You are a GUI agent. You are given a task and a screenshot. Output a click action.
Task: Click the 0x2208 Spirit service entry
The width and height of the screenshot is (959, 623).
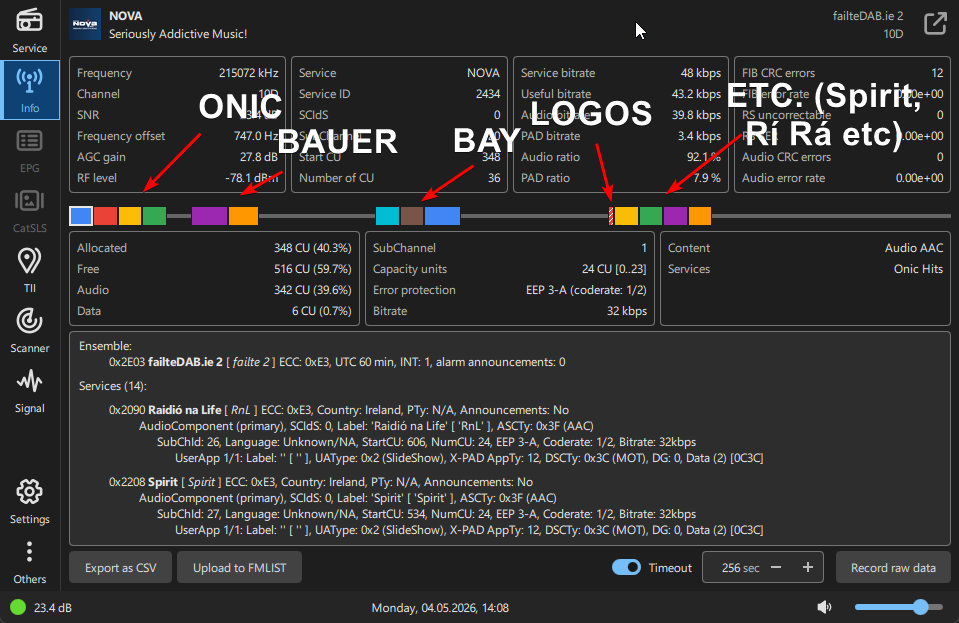click(x=320, y=482)
